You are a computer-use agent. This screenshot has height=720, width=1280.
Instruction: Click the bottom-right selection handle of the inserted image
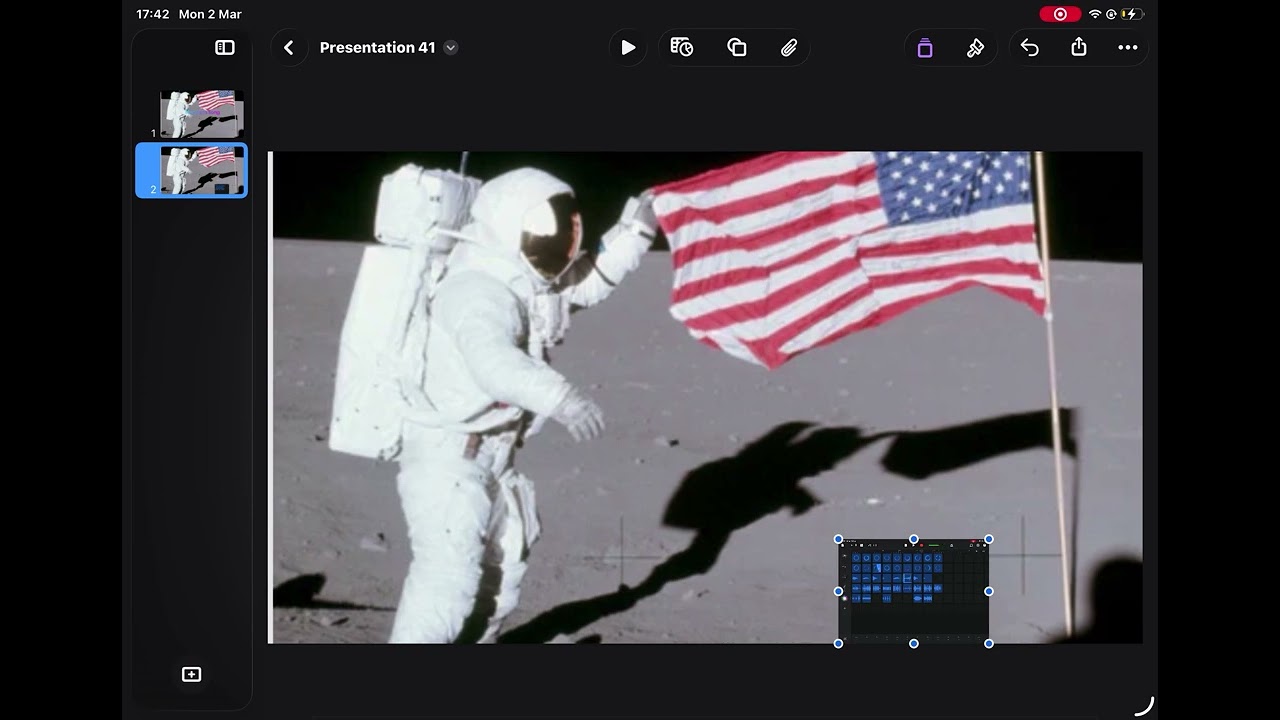point(989,643)
